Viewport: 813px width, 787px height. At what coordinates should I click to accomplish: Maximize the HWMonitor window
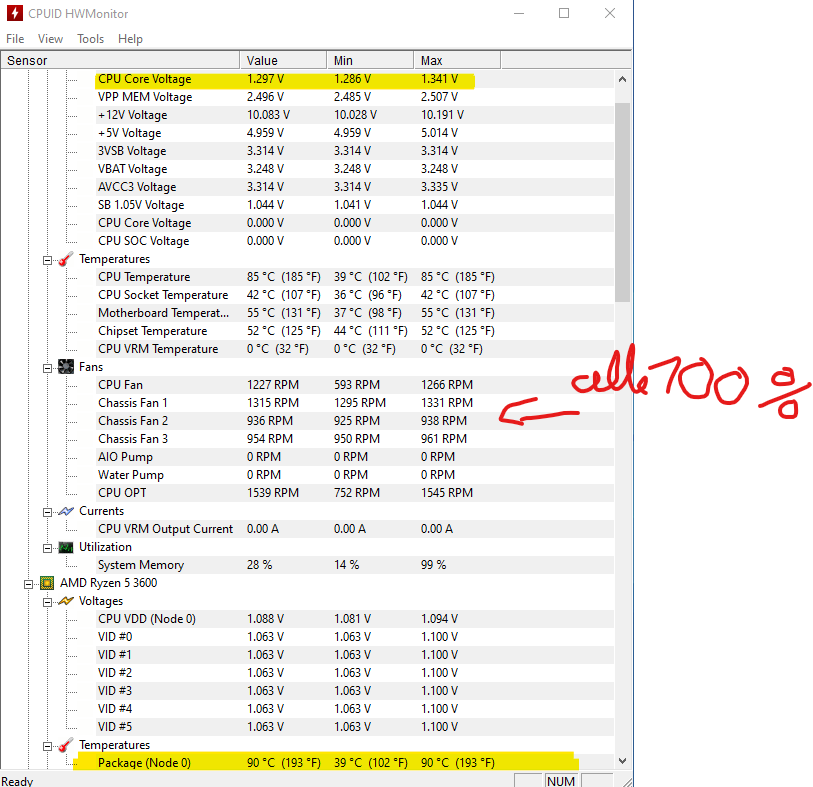click(x=564, y=13)
